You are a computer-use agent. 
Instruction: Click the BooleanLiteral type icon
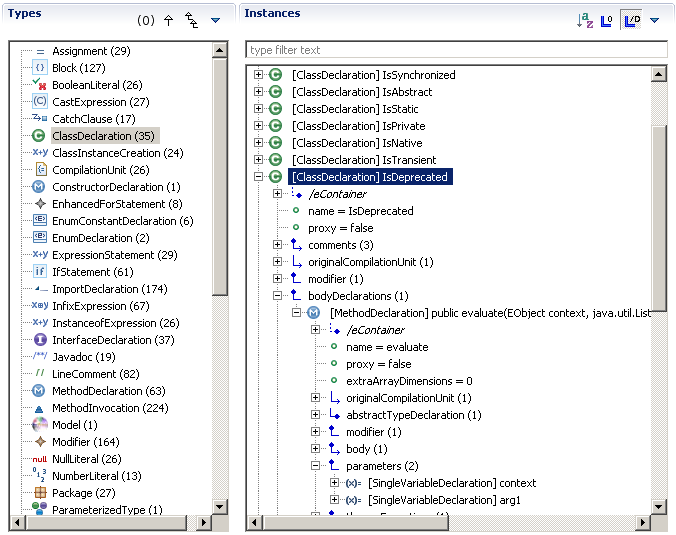pyautogui.click(x=40, y=84)
